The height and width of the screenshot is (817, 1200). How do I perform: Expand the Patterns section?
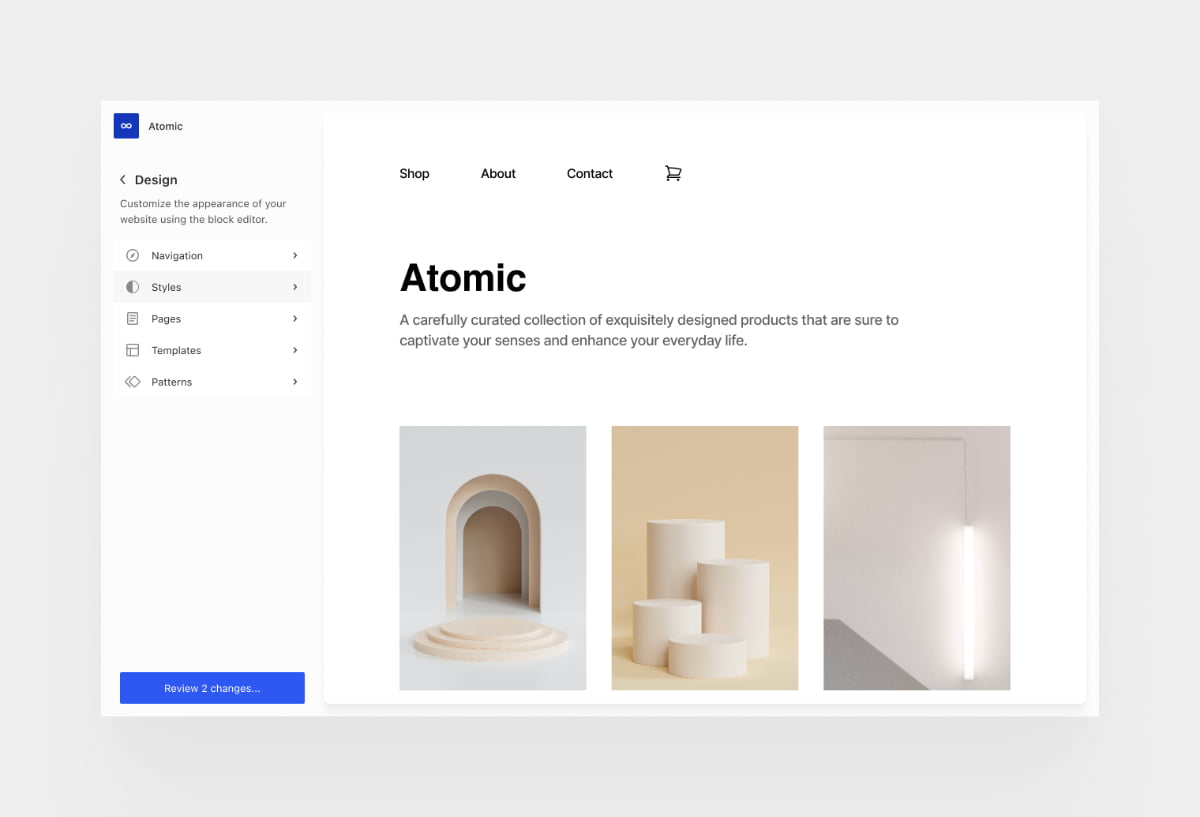pyautogui.click(x=294, y=381)
